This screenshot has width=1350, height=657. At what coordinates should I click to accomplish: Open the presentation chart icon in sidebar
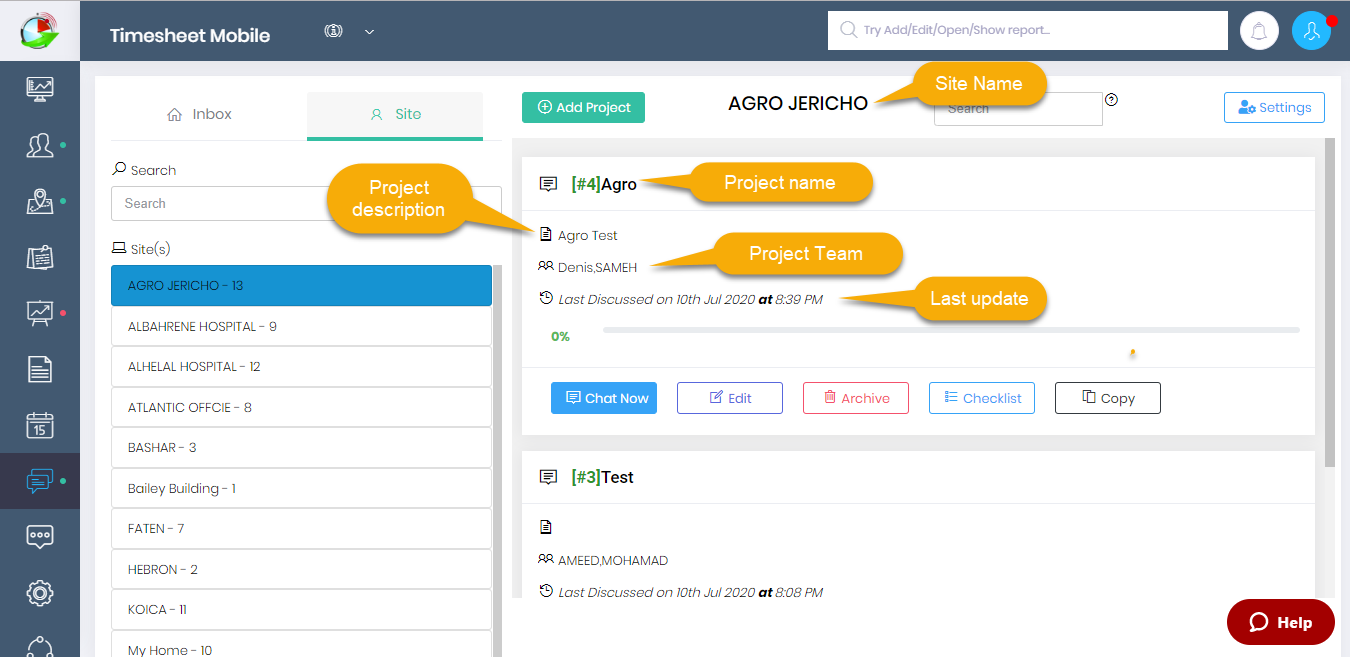click(40, 313)
